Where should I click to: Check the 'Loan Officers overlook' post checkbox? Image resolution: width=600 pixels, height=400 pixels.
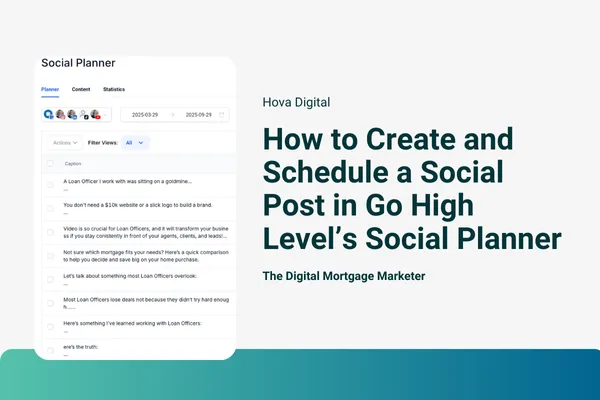[x=50, y=279]
